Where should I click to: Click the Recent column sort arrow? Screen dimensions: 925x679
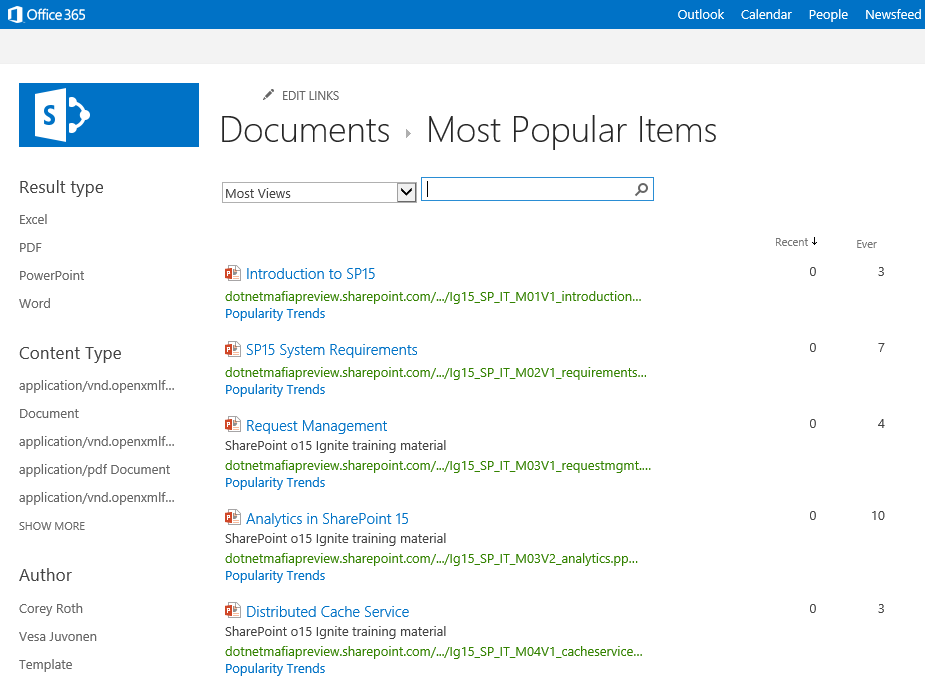pyautogui.click(x=814, y=241)
